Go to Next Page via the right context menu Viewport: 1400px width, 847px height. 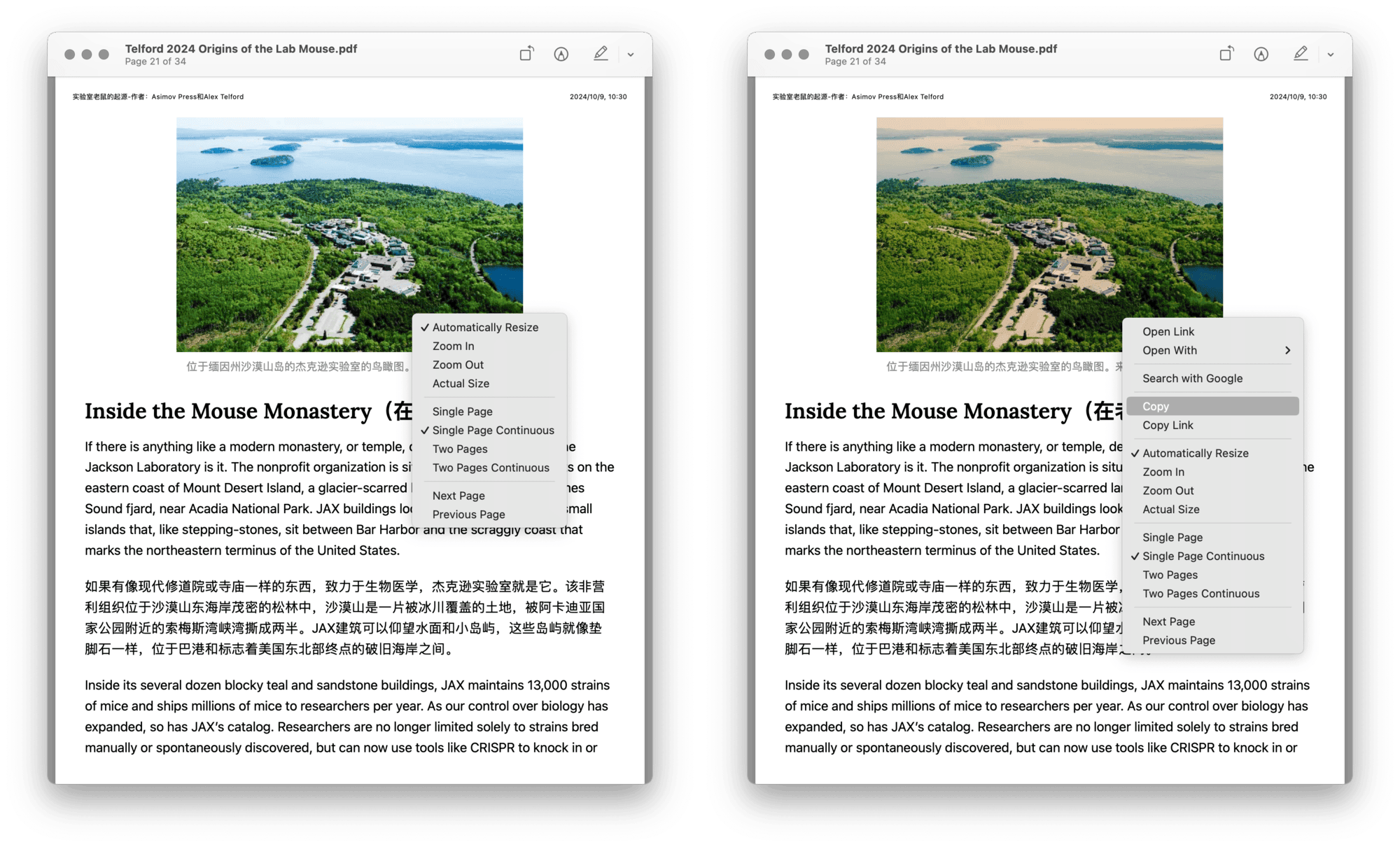1212,622
